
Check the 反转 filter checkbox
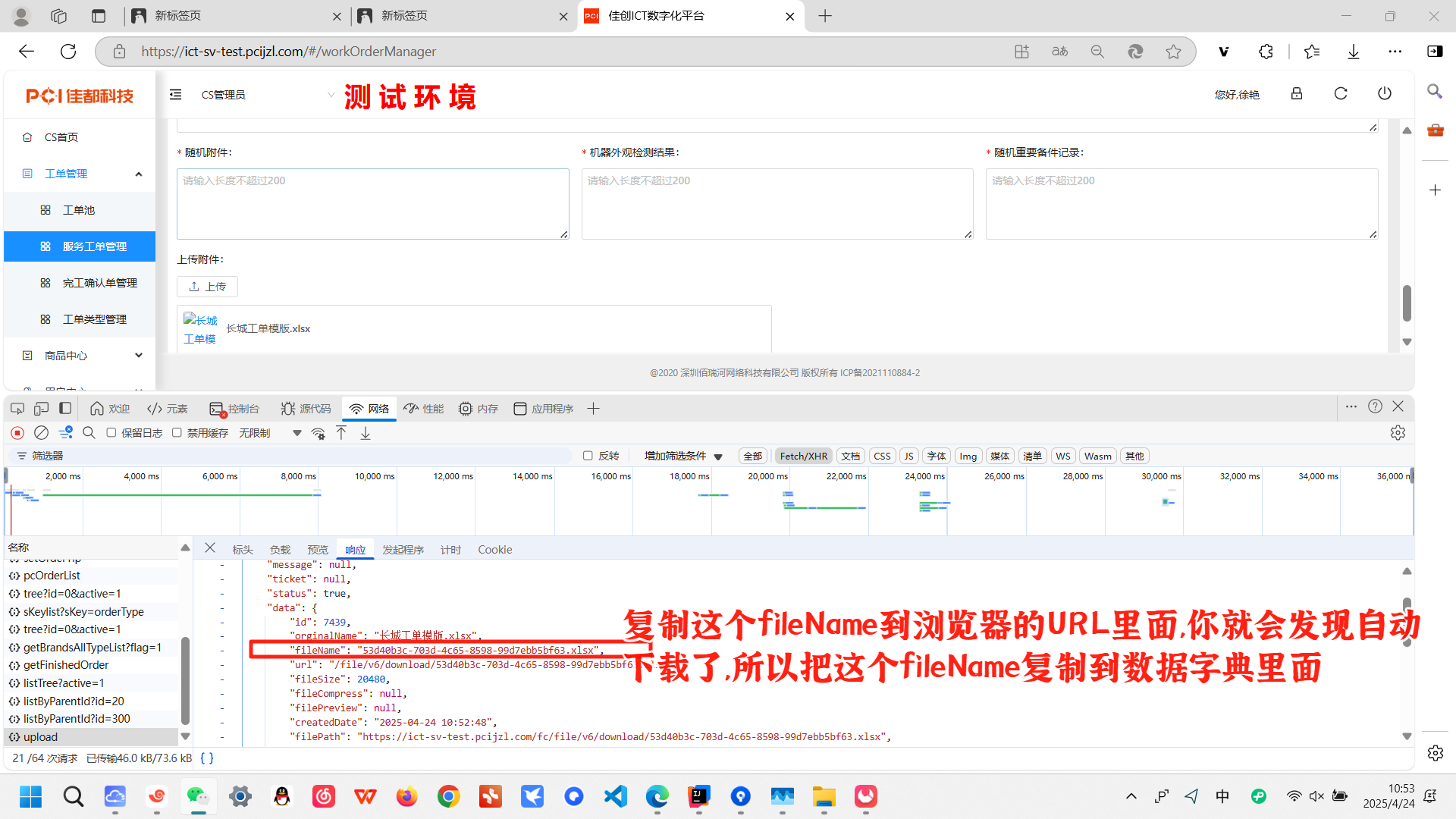pyautogui.click(x=588, y=456)
